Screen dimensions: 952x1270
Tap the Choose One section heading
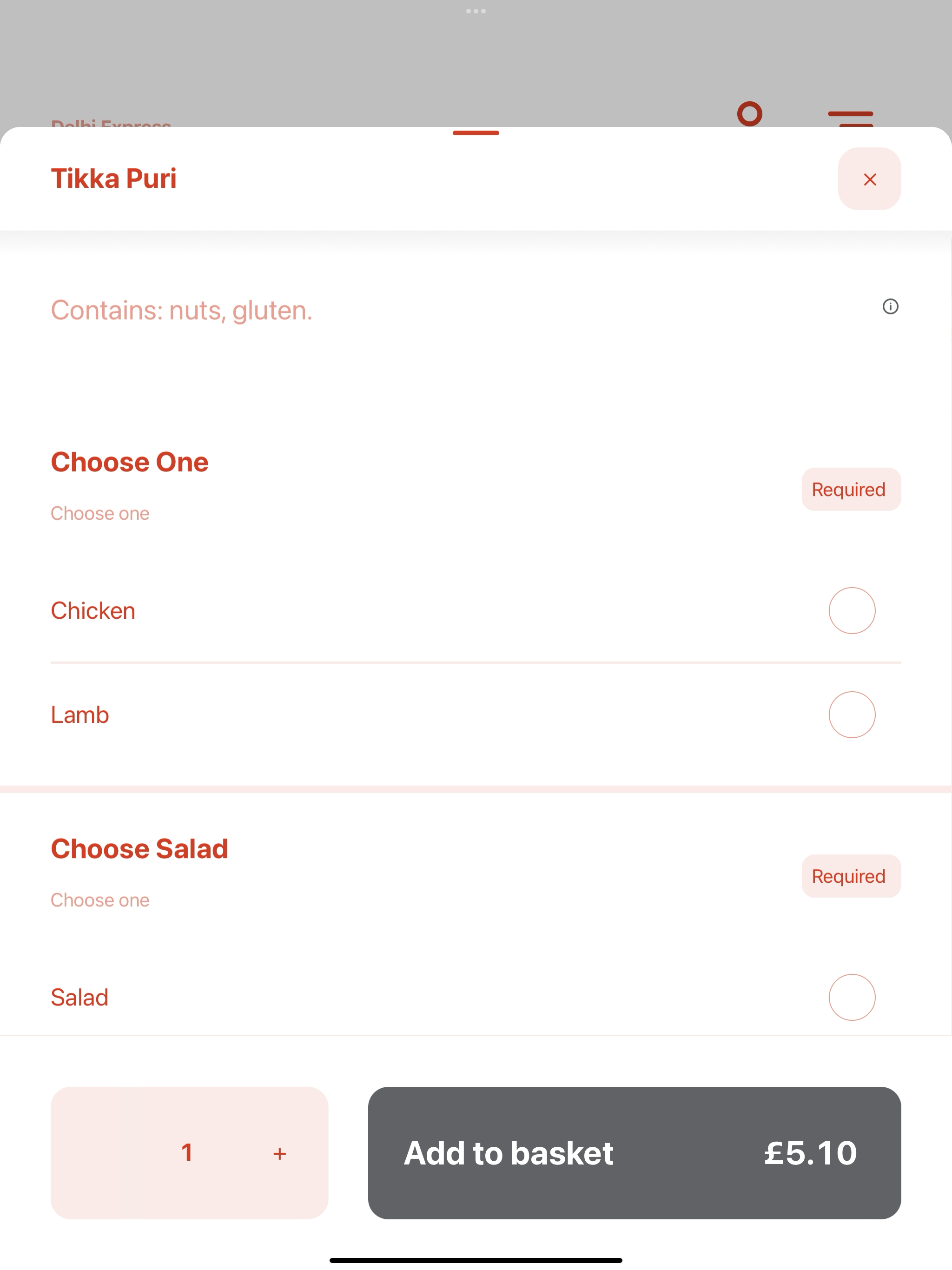point(130,462)
